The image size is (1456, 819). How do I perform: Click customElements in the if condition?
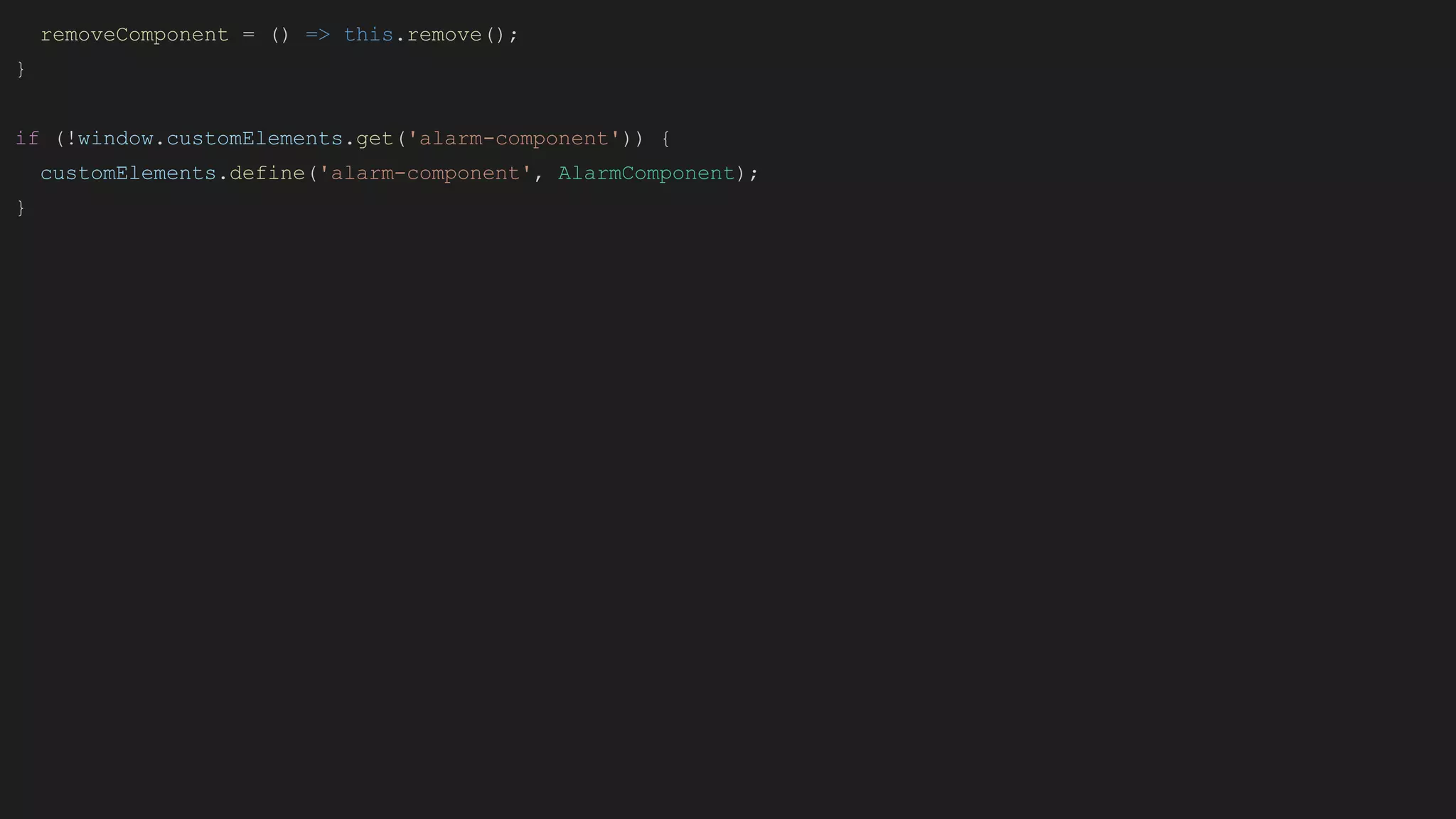click(x=255, y=139)
